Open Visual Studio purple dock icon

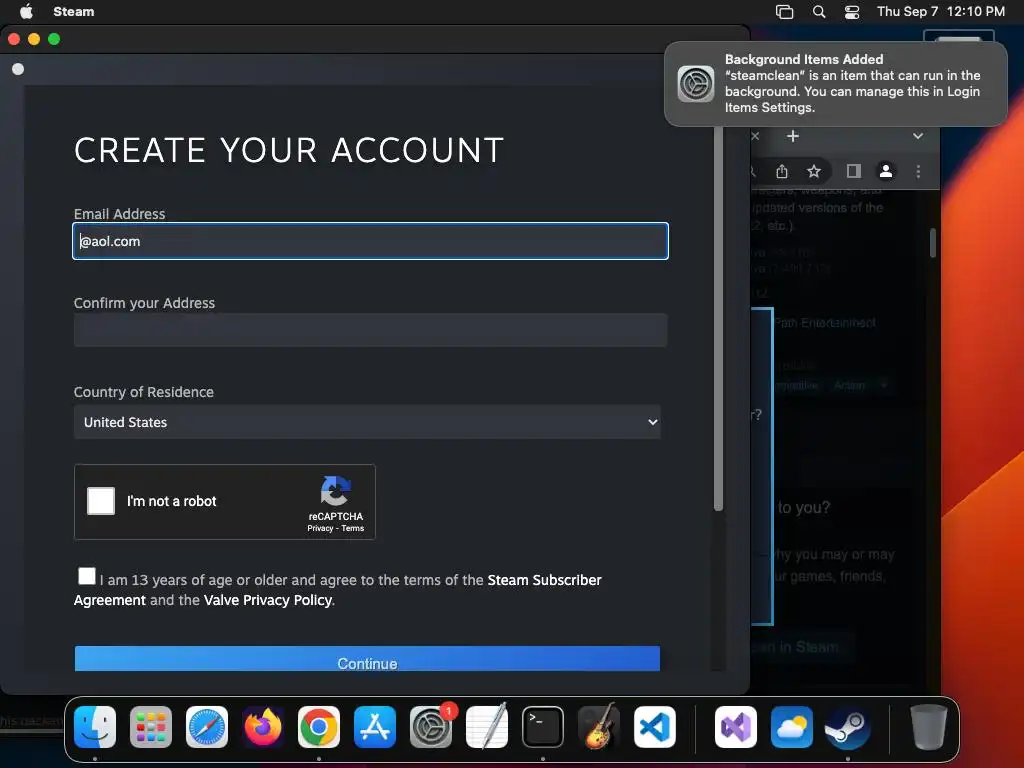coord(736,727)
